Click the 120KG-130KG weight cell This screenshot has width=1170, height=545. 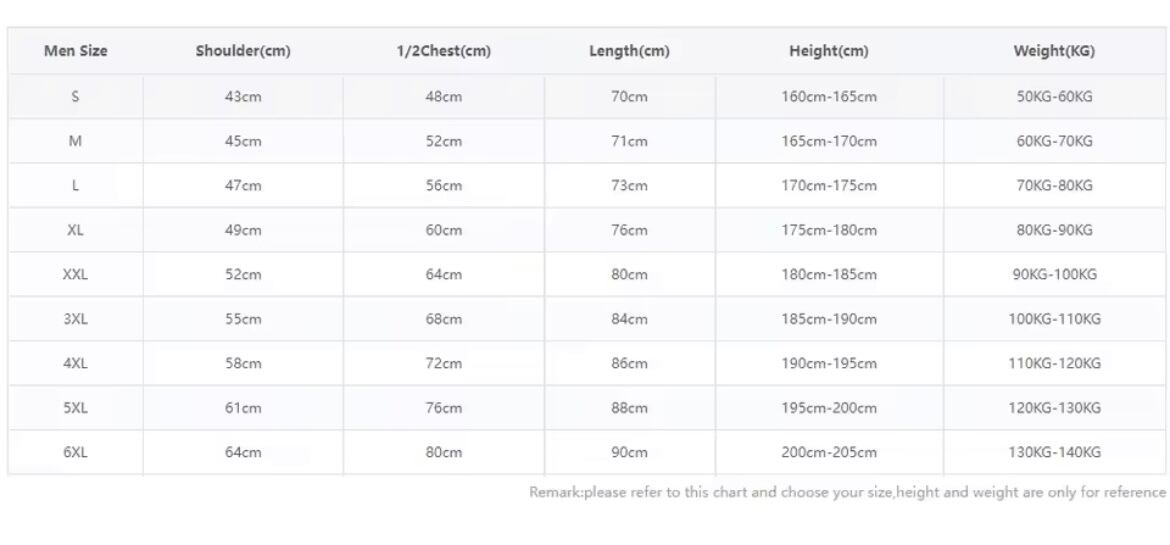pyautogui.click(x=1054, y=408)
